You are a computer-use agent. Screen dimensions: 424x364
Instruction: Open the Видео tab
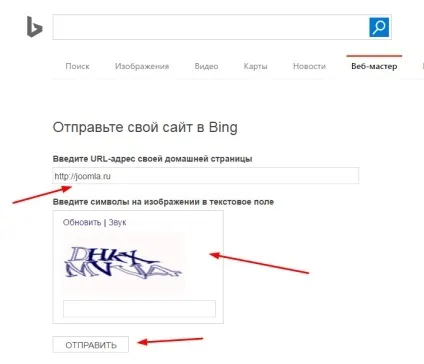point(206,66)
